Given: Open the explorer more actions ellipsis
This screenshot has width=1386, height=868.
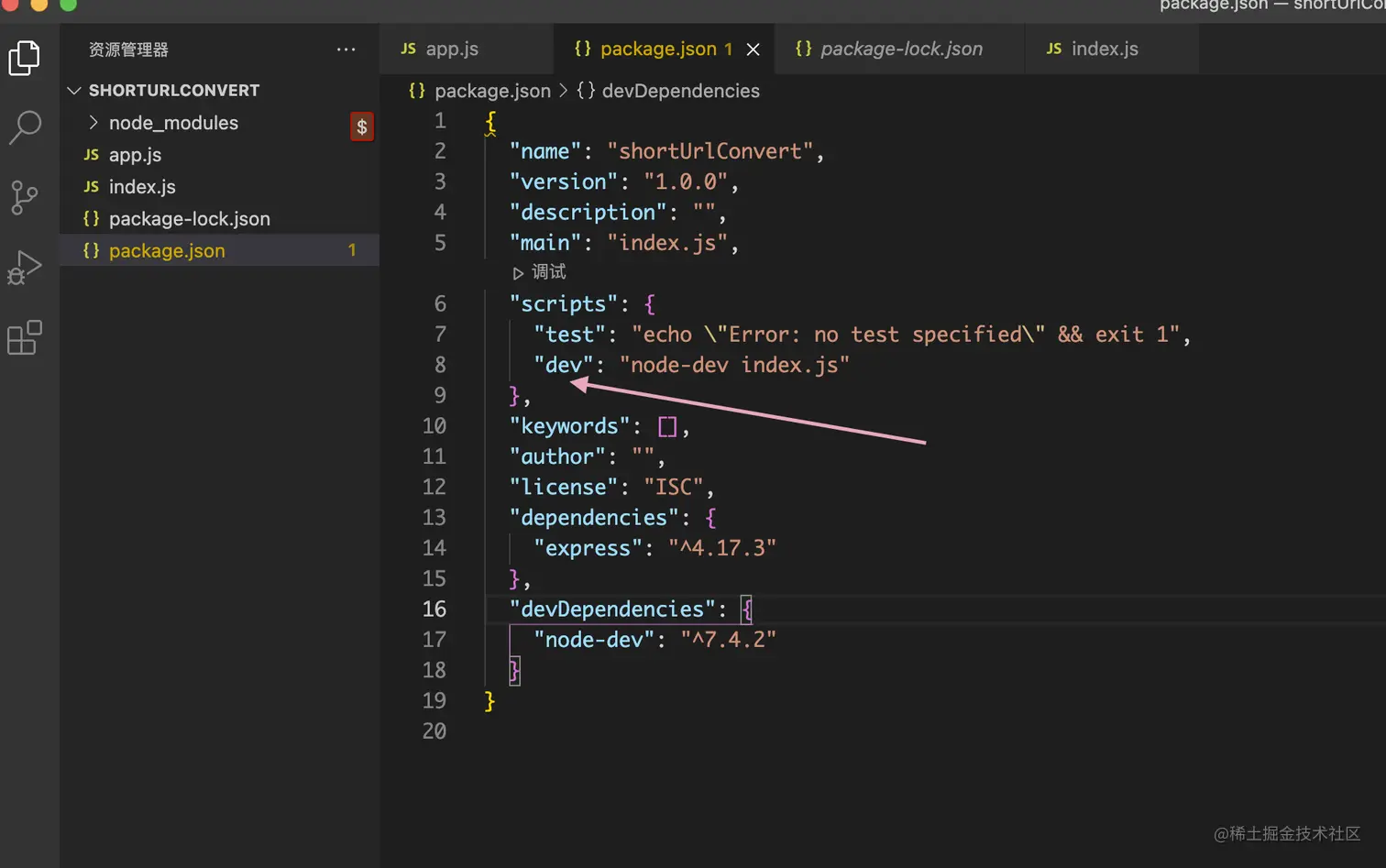Looking at the screenshot, I should (x=346, y=49).
